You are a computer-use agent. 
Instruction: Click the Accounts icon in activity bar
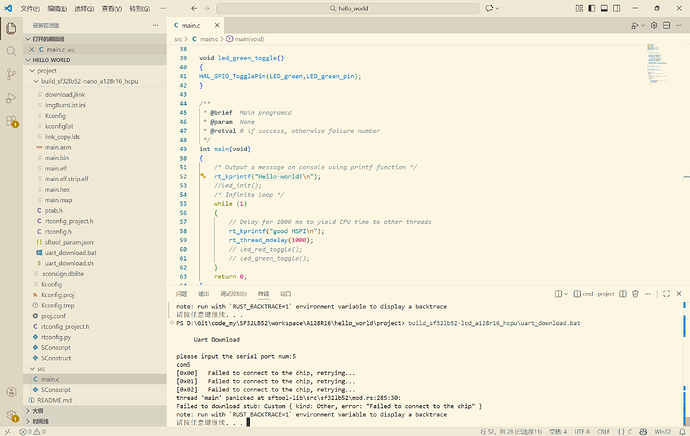(x=11, y=391)
